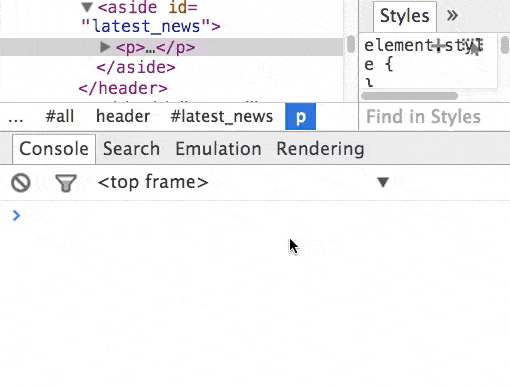Select #all in the breadcrumb bar
The height and width of the screenshot is (388, 510).
coord(60,117)
